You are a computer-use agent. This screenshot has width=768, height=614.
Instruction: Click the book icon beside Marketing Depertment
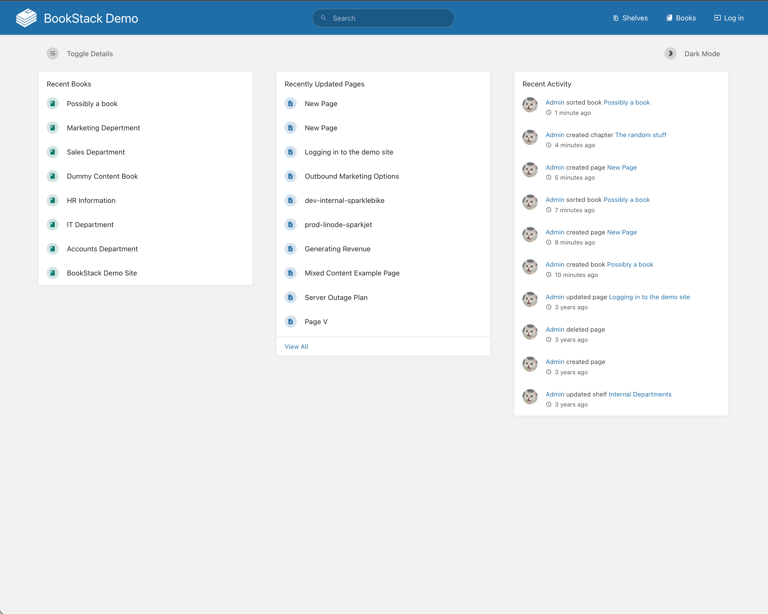point(53,128)
